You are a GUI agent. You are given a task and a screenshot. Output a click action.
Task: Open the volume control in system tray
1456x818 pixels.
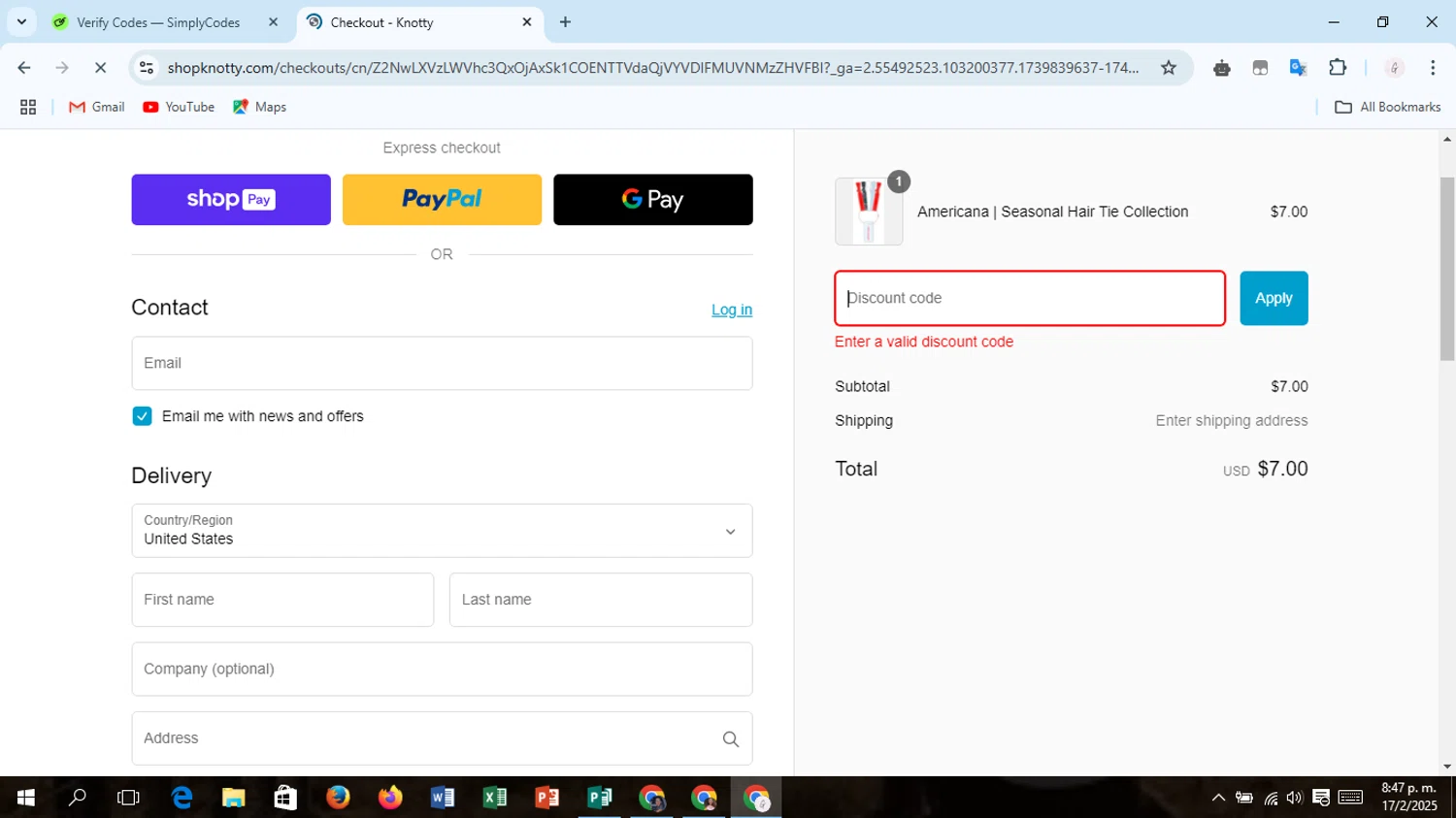[x=1294, y=798]
